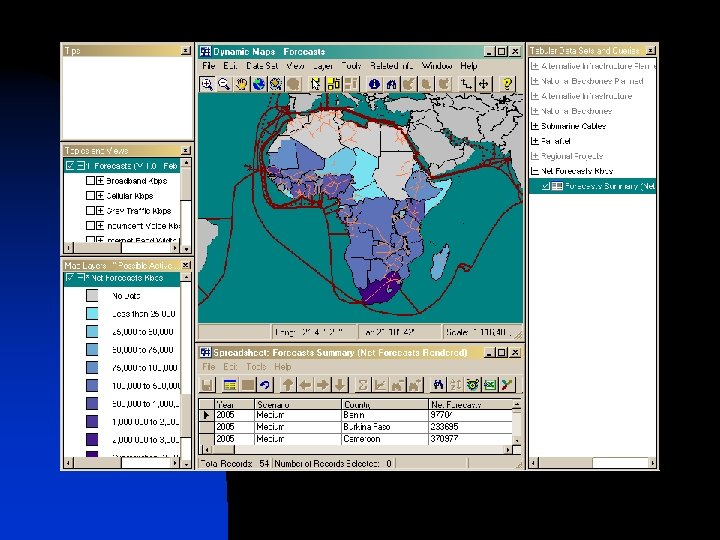Toggle the Incumbent Voice checkbox
The height and width of the screenshot is (540, 720).
coord(90,225)
